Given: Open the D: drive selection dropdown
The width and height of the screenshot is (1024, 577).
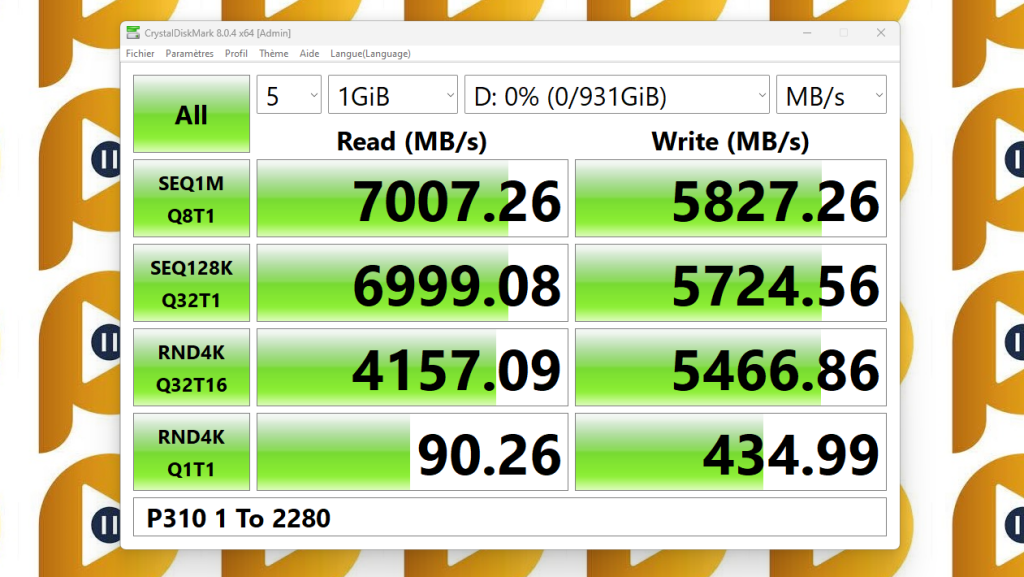Looking at the screenshot, I should pyautogui.click(x=616, y=95).
